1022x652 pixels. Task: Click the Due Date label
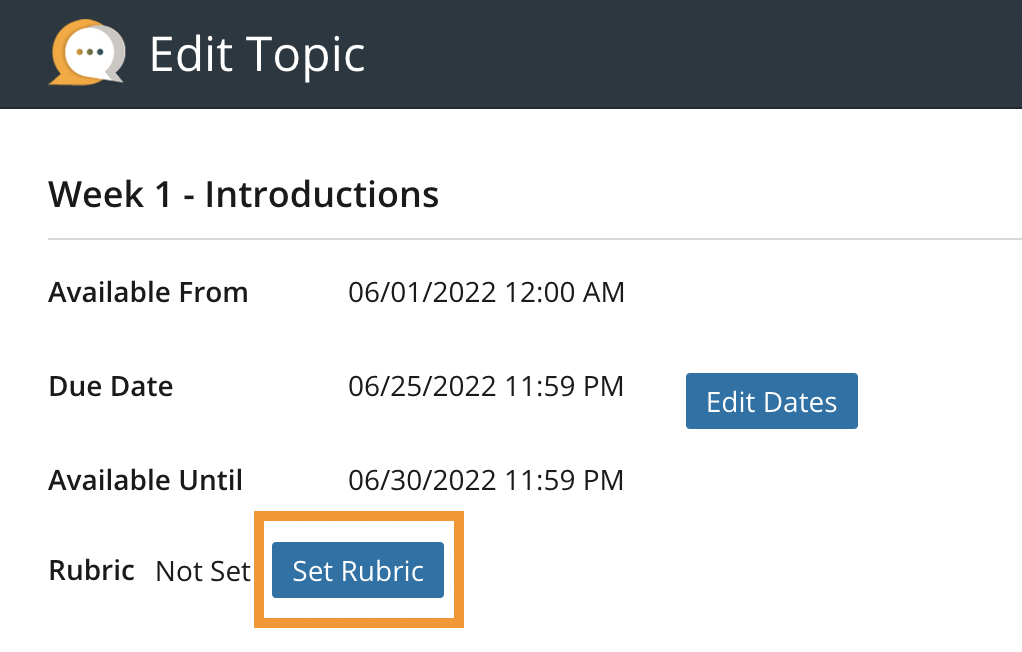pos(111,387)
